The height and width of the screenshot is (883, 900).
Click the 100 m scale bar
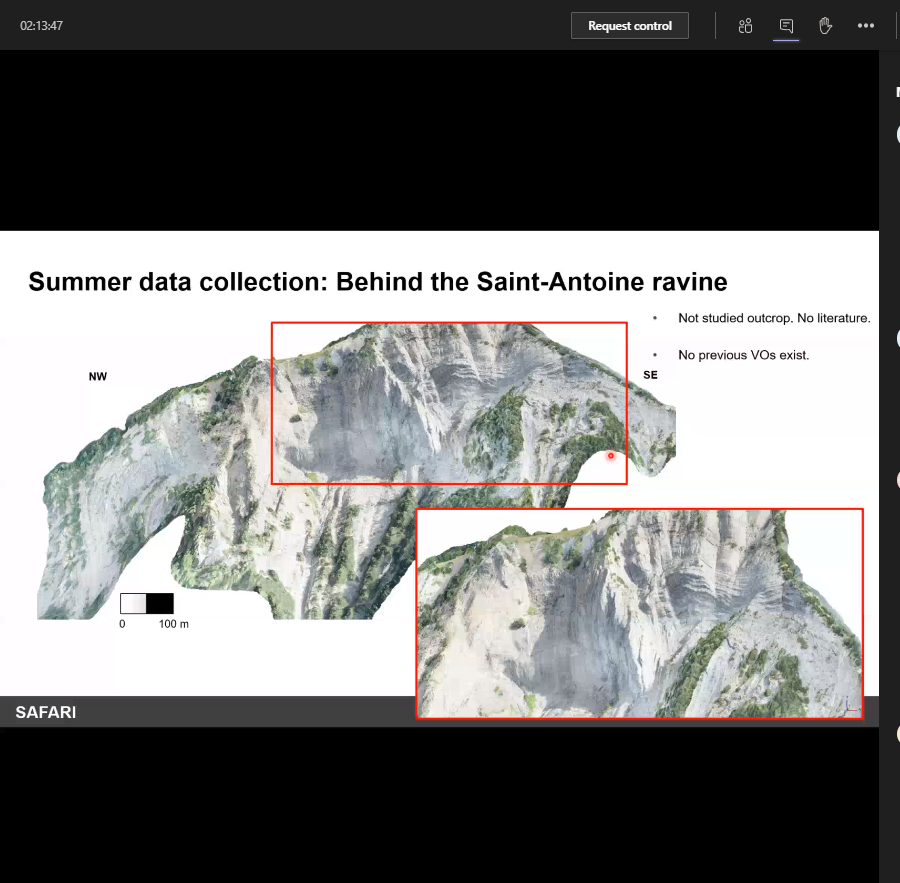point(147,603)
